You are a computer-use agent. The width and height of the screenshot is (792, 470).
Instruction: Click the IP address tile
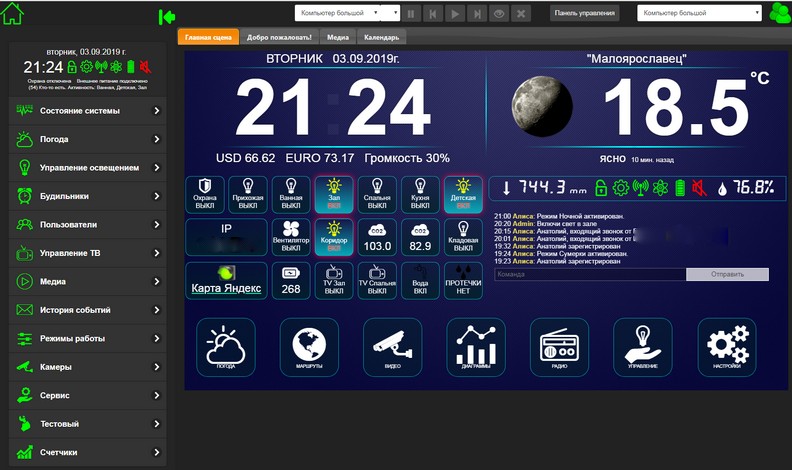(226, 237)
